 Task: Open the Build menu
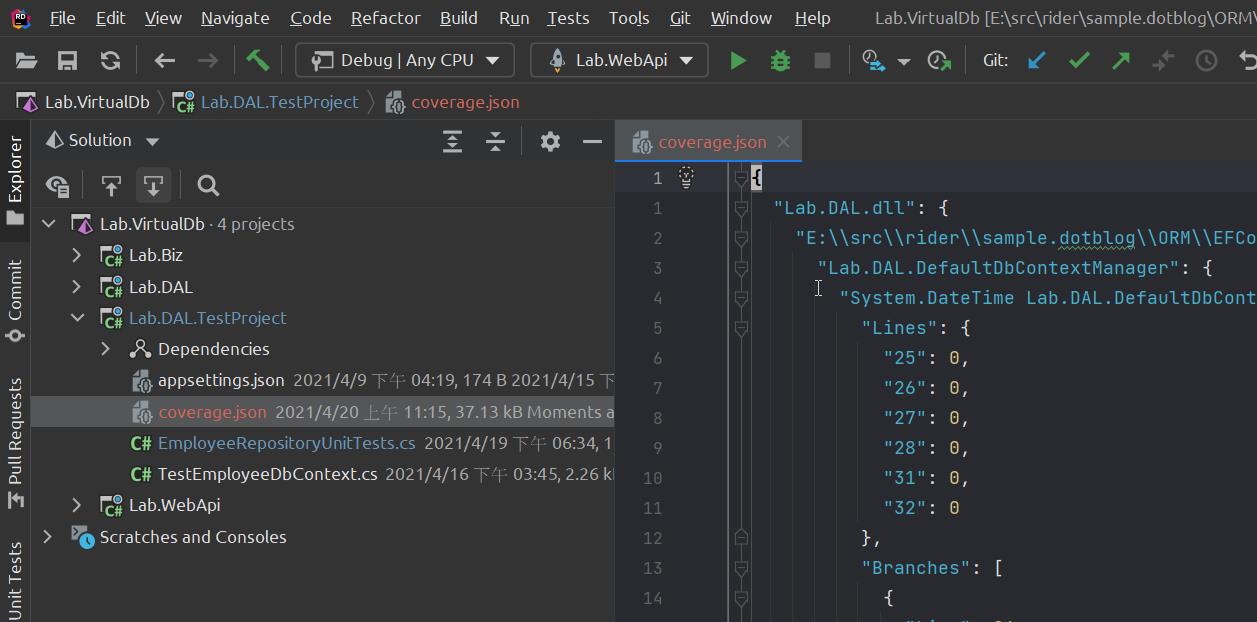pos(459,18)
